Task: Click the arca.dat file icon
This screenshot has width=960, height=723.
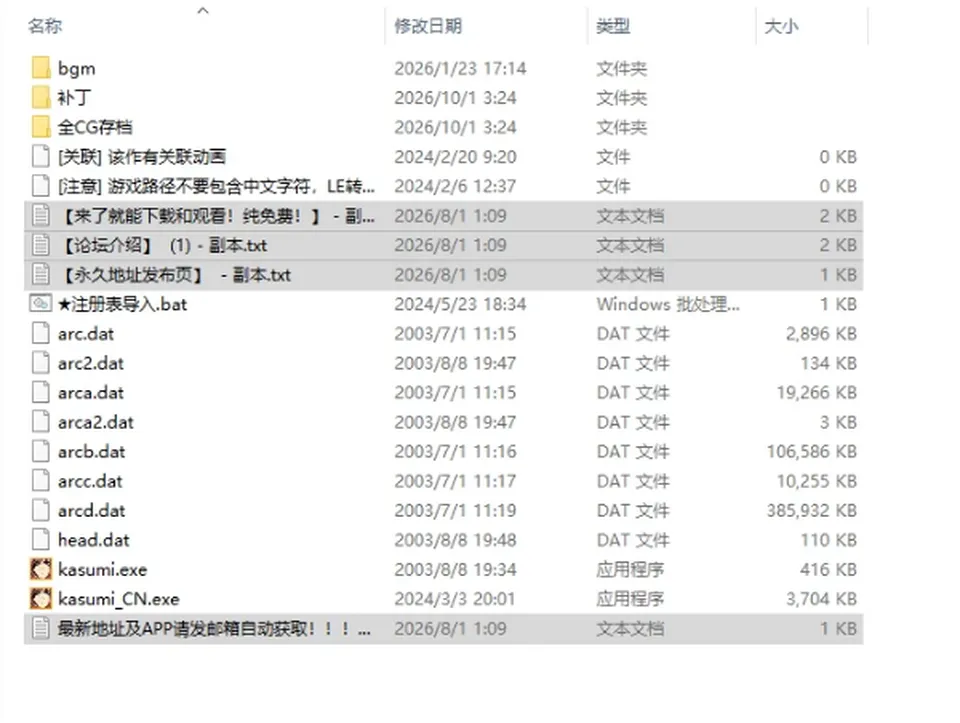Action: pyautogui.click(x=41, y=392)
